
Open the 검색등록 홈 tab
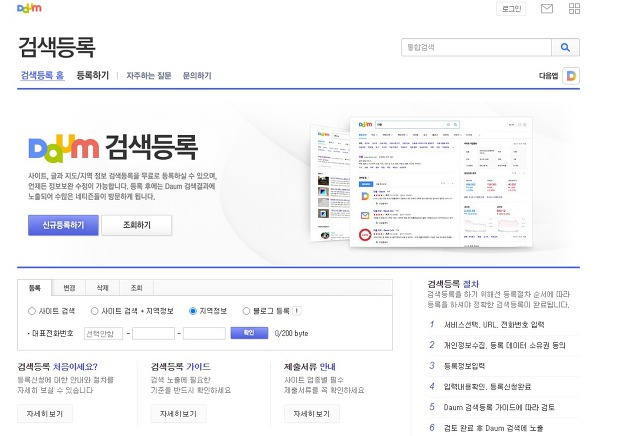tap(42, 75)
